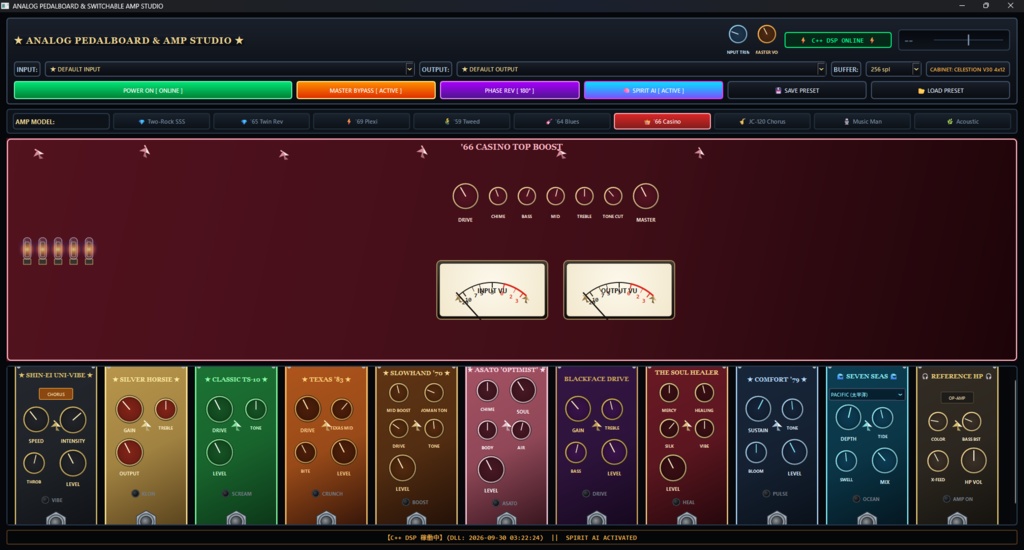1024x550 pixels.
Task: Stomp the Seven Seas footswitch
Action: [867, 520]
